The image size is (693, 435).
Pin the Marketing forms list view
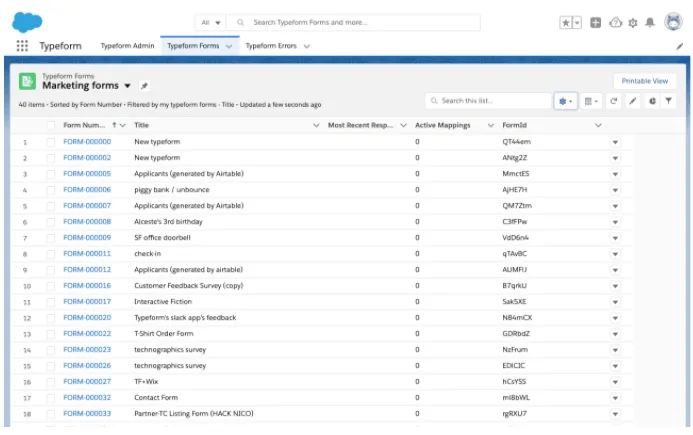(144, 86)
